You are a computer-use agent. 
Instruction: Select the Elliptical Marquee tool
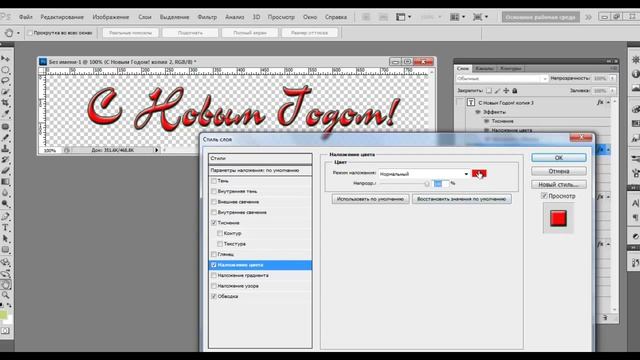pos(5,70)
